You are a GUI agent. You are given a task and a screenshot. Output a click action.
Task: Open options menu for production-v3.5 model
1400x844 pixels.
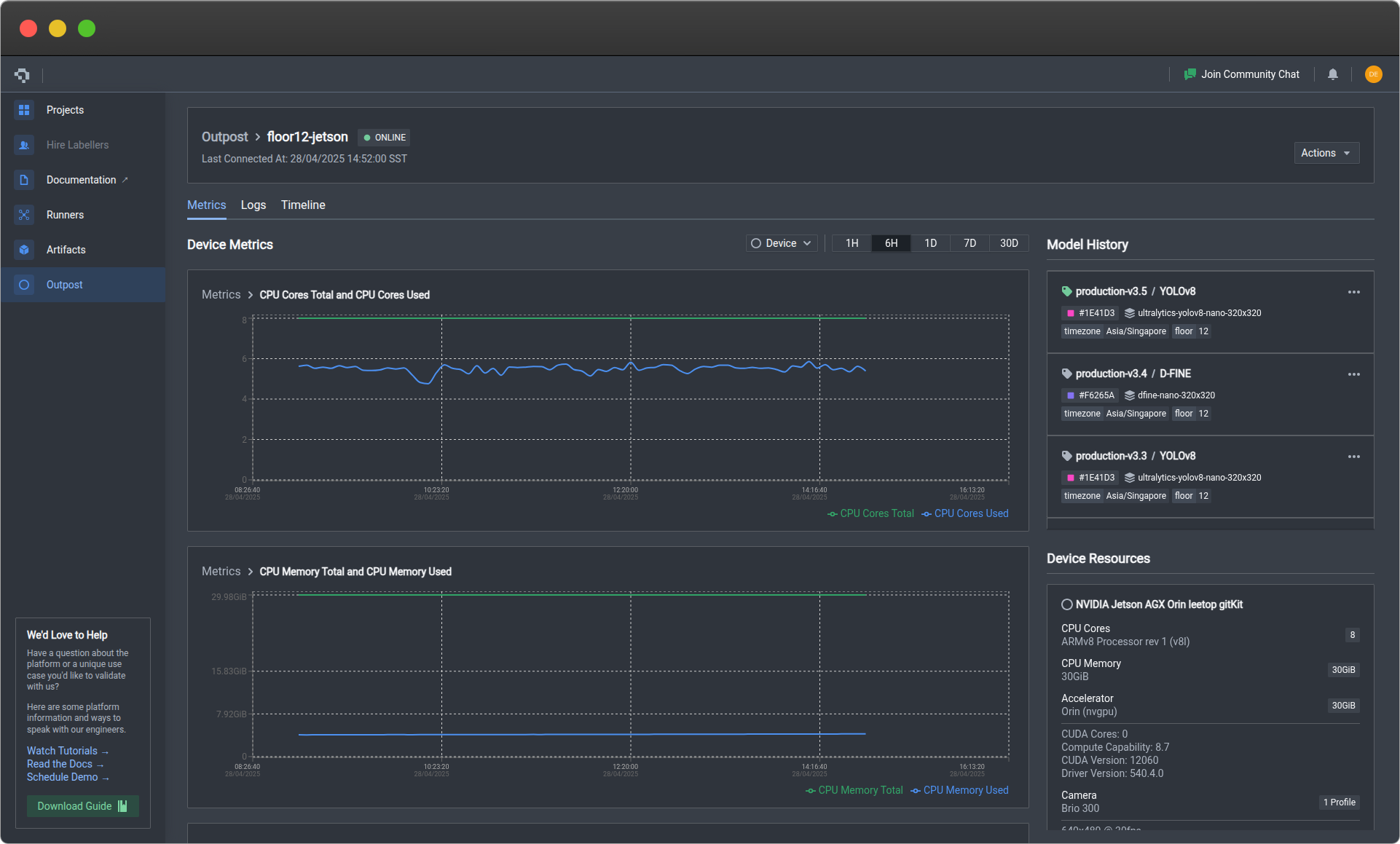click(1353, 292)
